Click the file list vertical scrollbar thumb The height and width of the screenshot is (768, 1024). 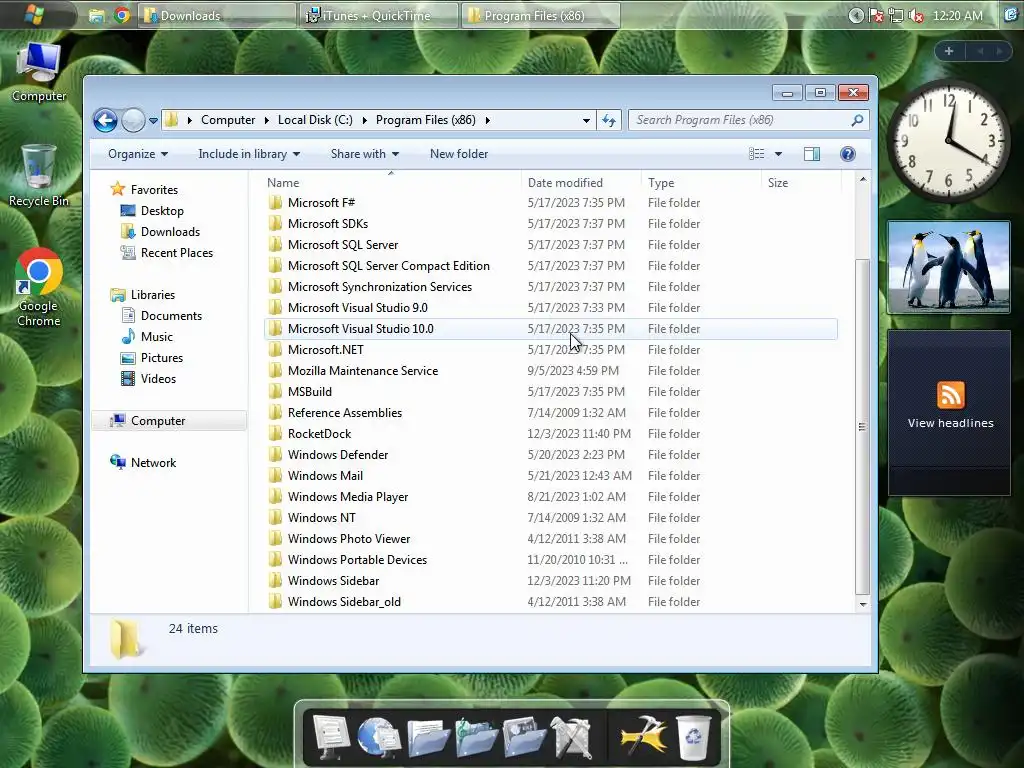click(x=863, y=426)
